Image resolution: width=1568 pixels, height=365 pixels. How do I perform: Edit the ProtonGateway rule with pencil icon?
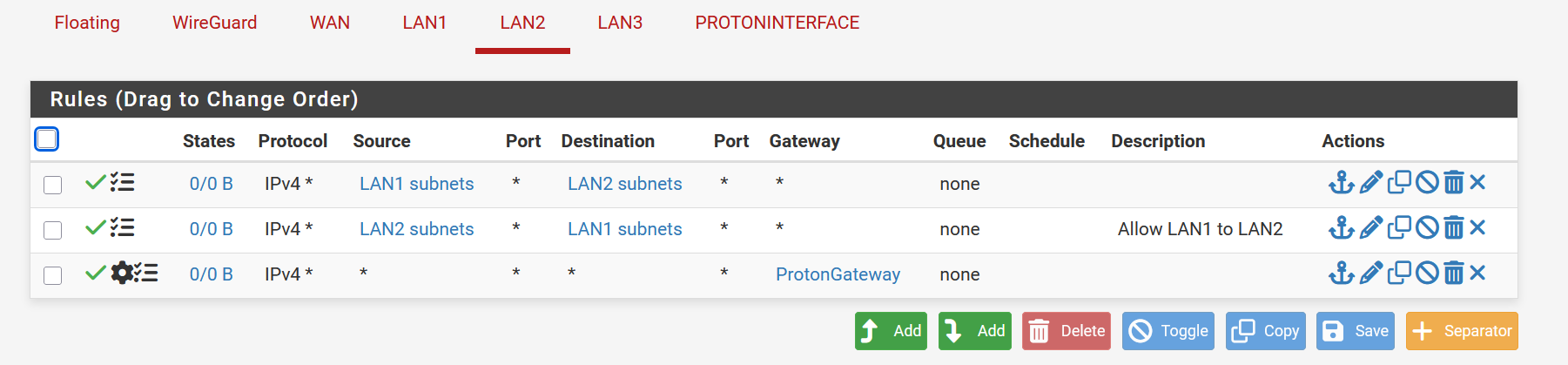tap(1370, 274)
